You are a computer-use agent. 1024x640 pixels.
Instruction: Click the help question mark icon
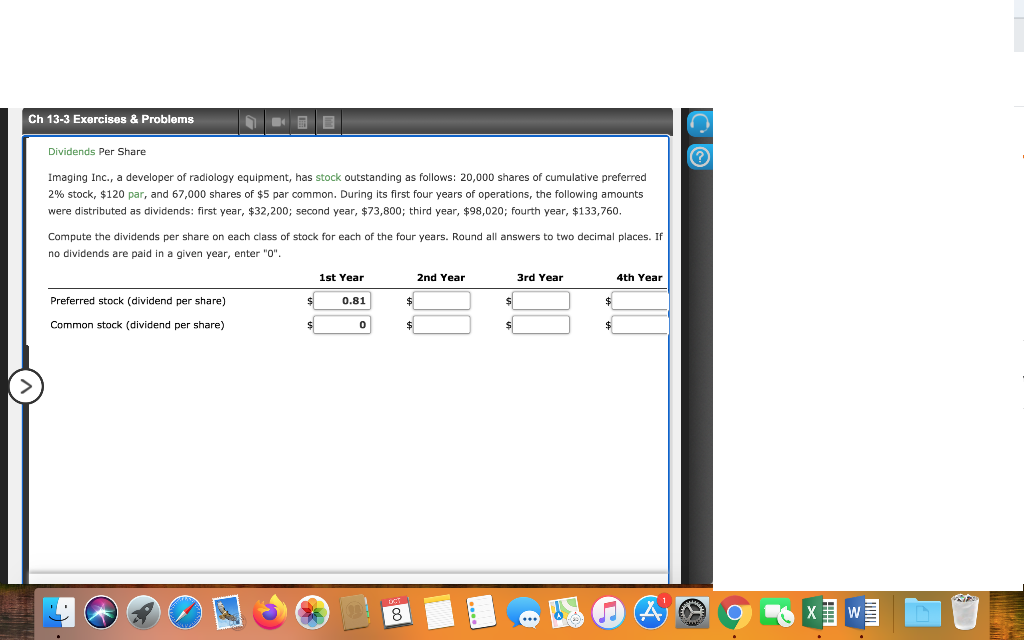(700, 157)
